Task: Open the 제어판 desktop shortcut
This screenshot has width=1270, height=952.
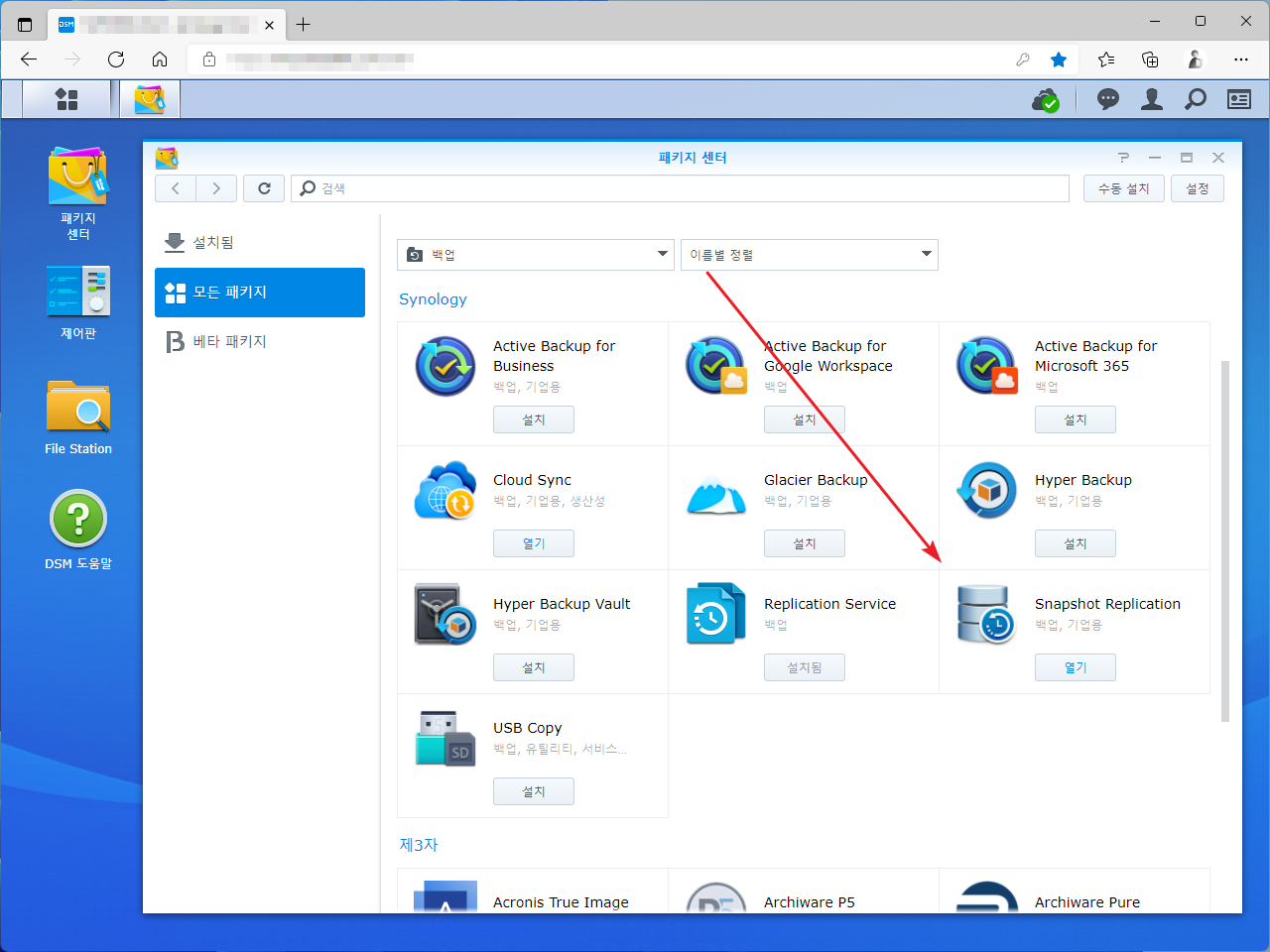Action: click(78, 302)
